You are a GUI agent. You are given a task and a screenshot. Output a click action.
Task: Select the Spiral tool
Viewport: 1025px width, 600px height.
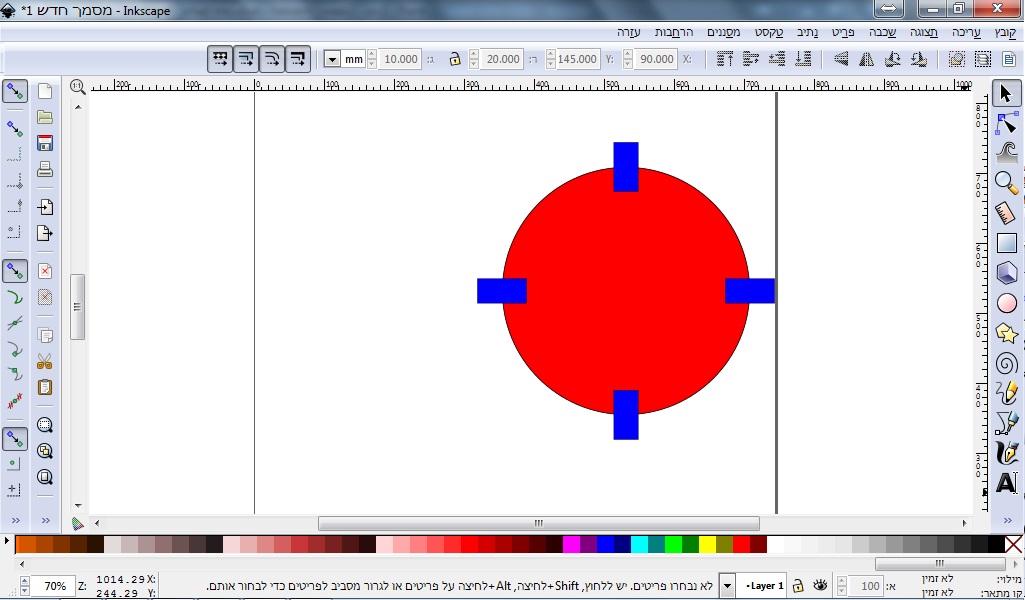tap(1007, 363)
